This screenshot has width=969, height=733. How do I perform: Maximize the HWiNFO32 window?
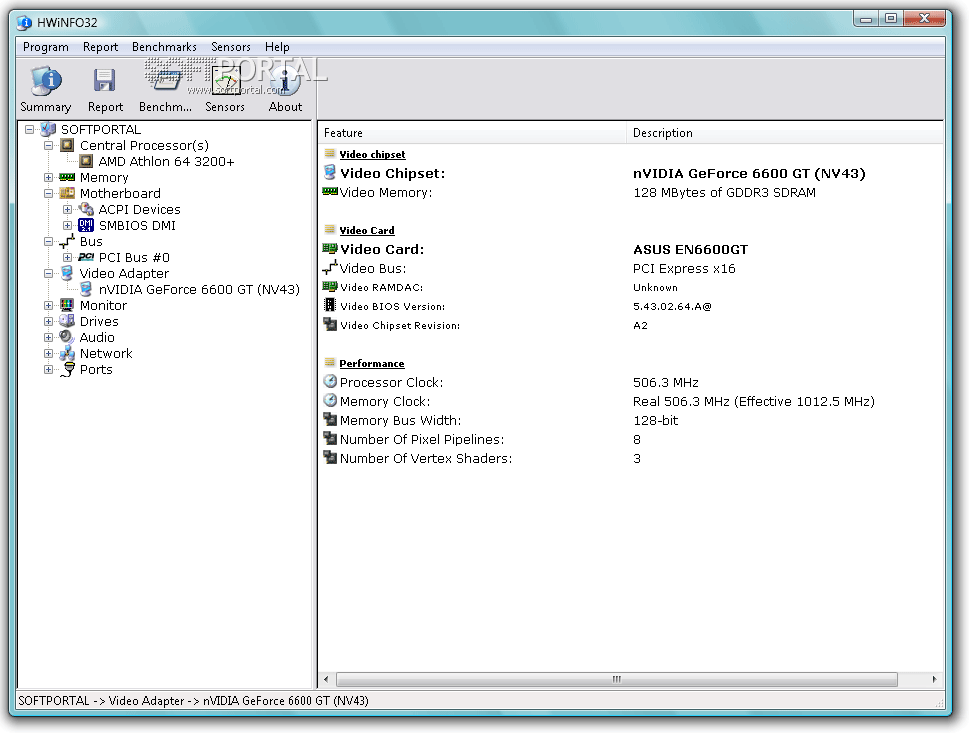point(891,19)
